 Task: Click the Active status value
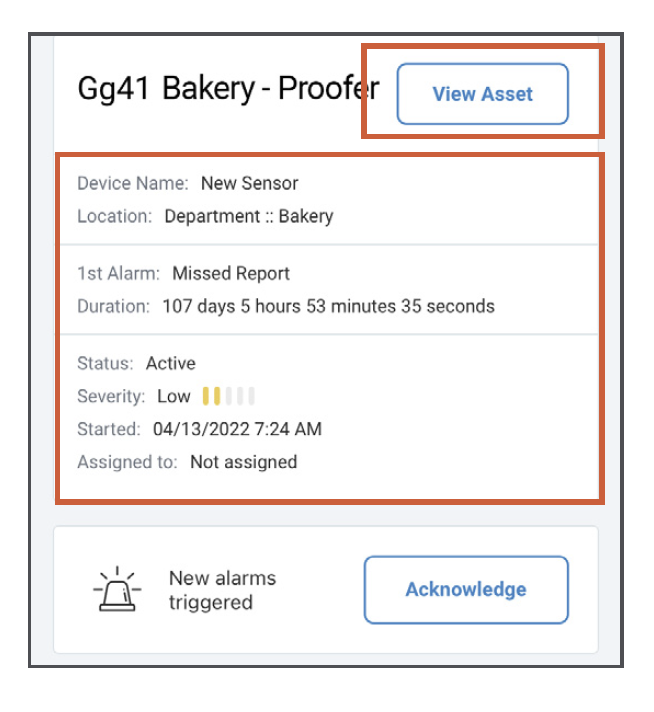pyautogui.click(x=171, y=363)
